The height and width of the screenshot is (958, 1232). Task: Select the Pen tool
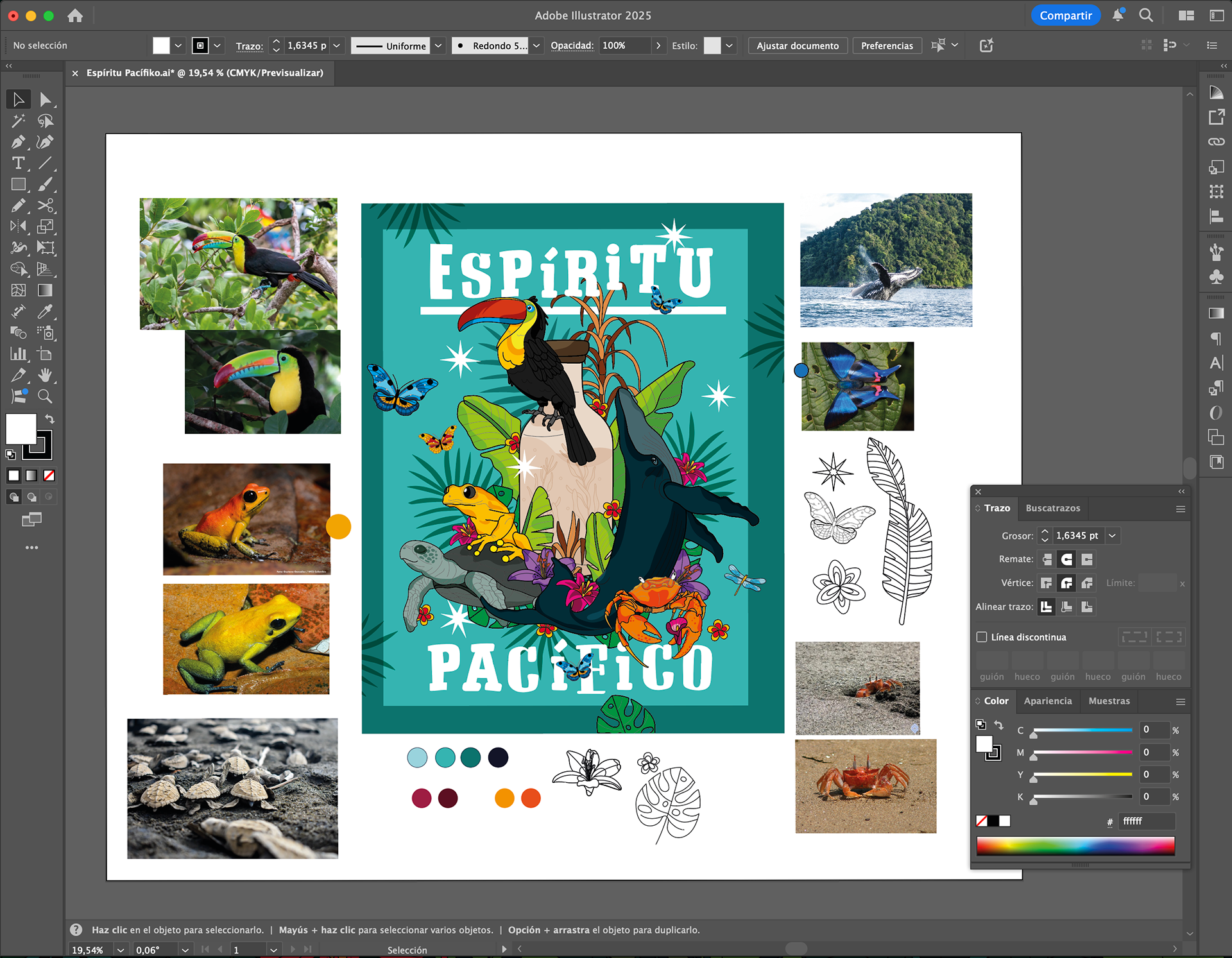click(x=18, y=142)
